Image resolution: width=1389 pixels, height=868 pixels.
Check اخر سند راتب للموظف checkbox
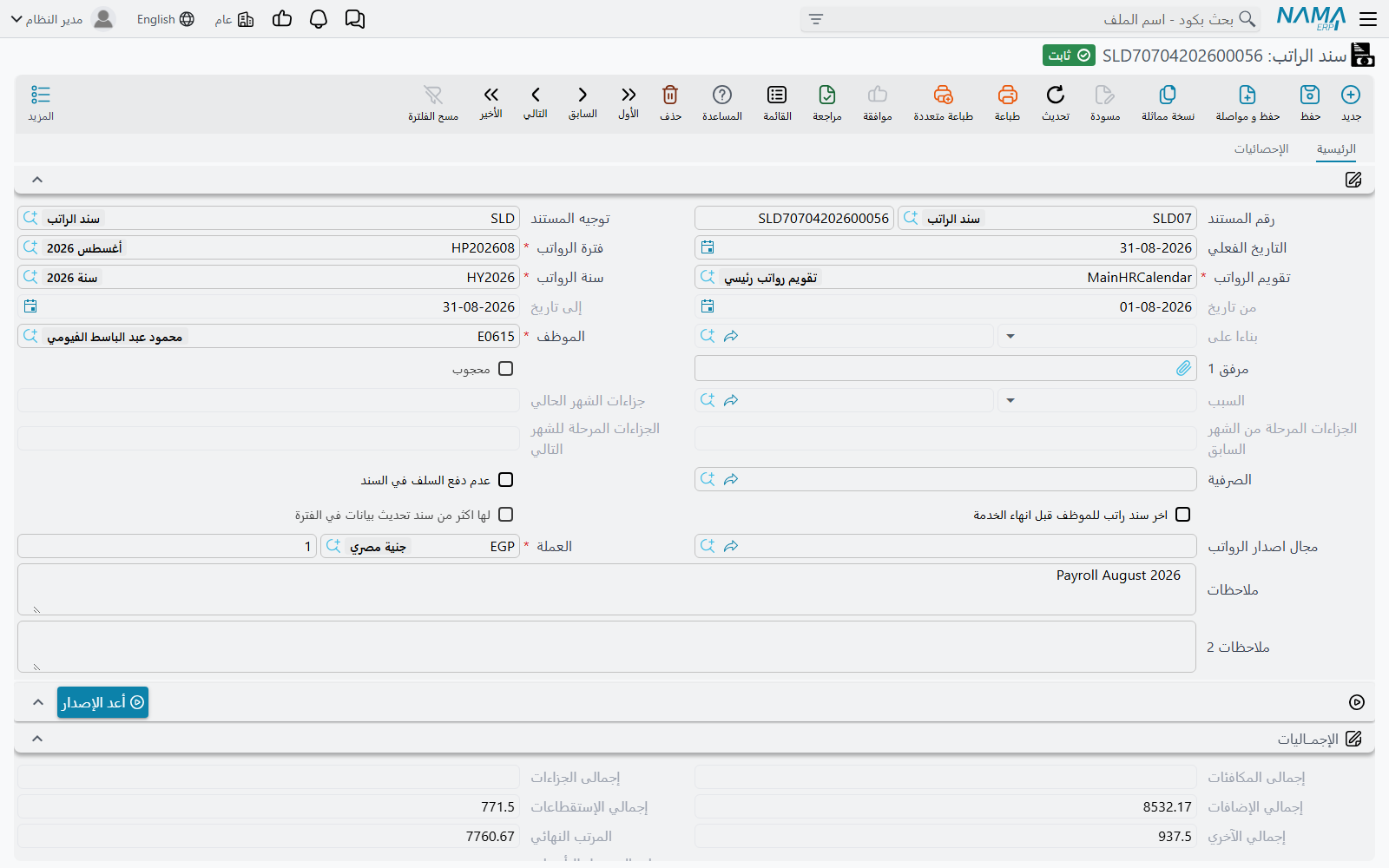click(1182, 515)
